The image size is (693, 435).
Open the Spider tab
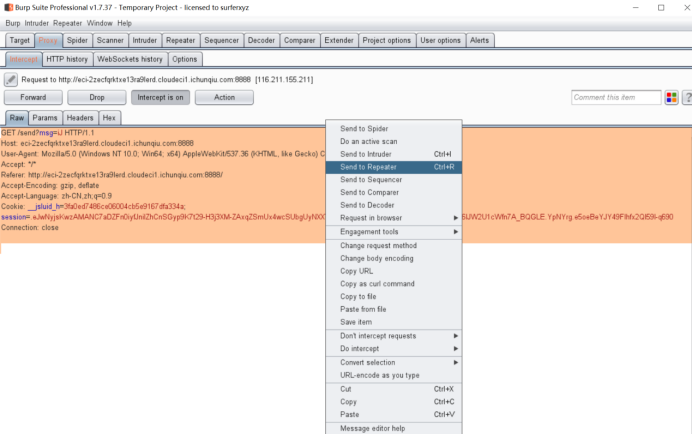pyautogui.click(x=77, y=40)
